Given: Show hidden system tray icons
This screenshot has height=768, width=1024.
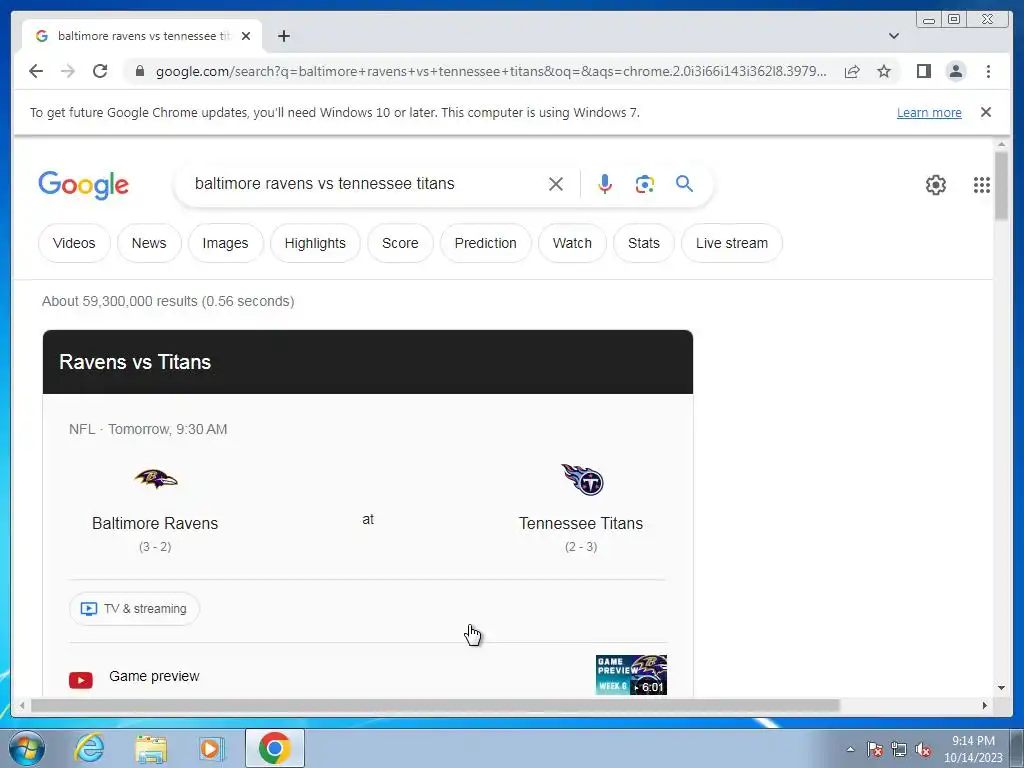Looking at the screenshot, I should pyautogui.click(x=850, y=749).
